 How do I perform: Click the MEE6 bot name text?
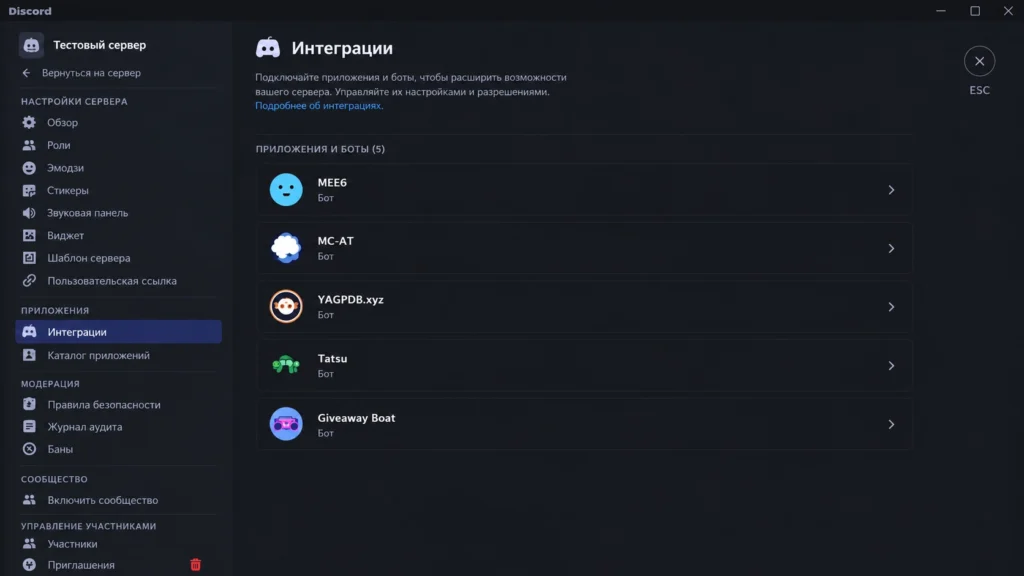[x=332, y=182]
